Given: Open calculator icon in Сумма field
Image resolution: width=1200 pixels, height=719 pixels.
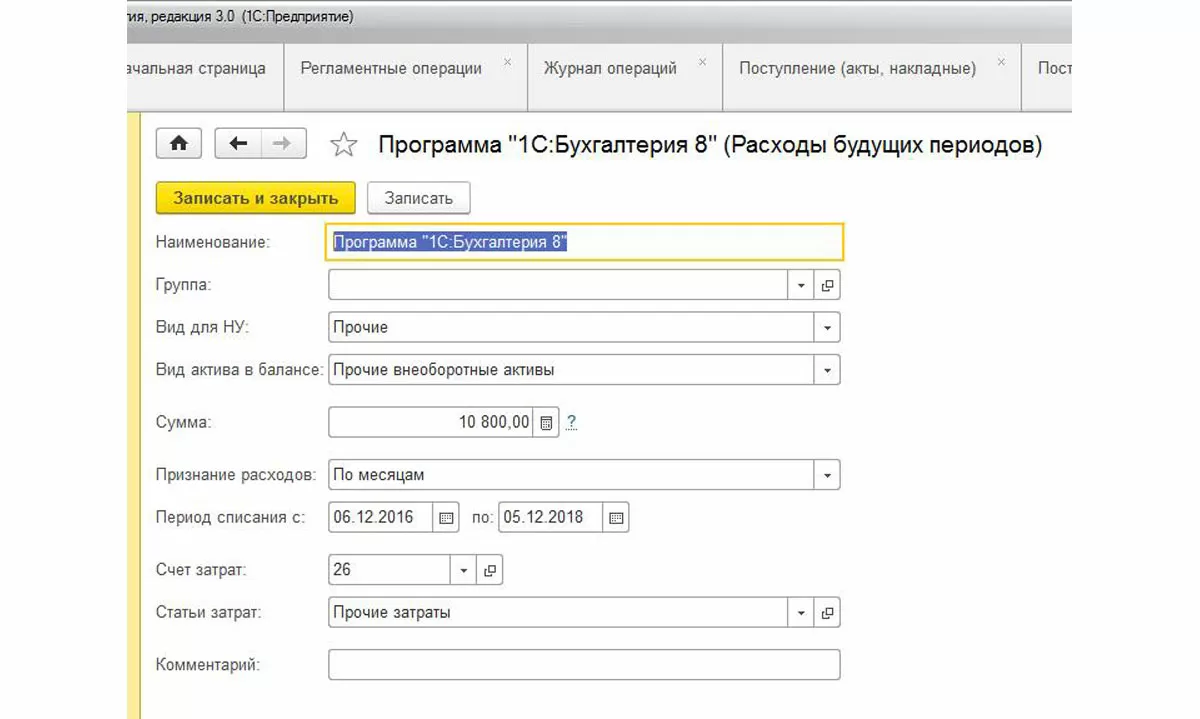Looking at the screenshot, I should point(546,422).
